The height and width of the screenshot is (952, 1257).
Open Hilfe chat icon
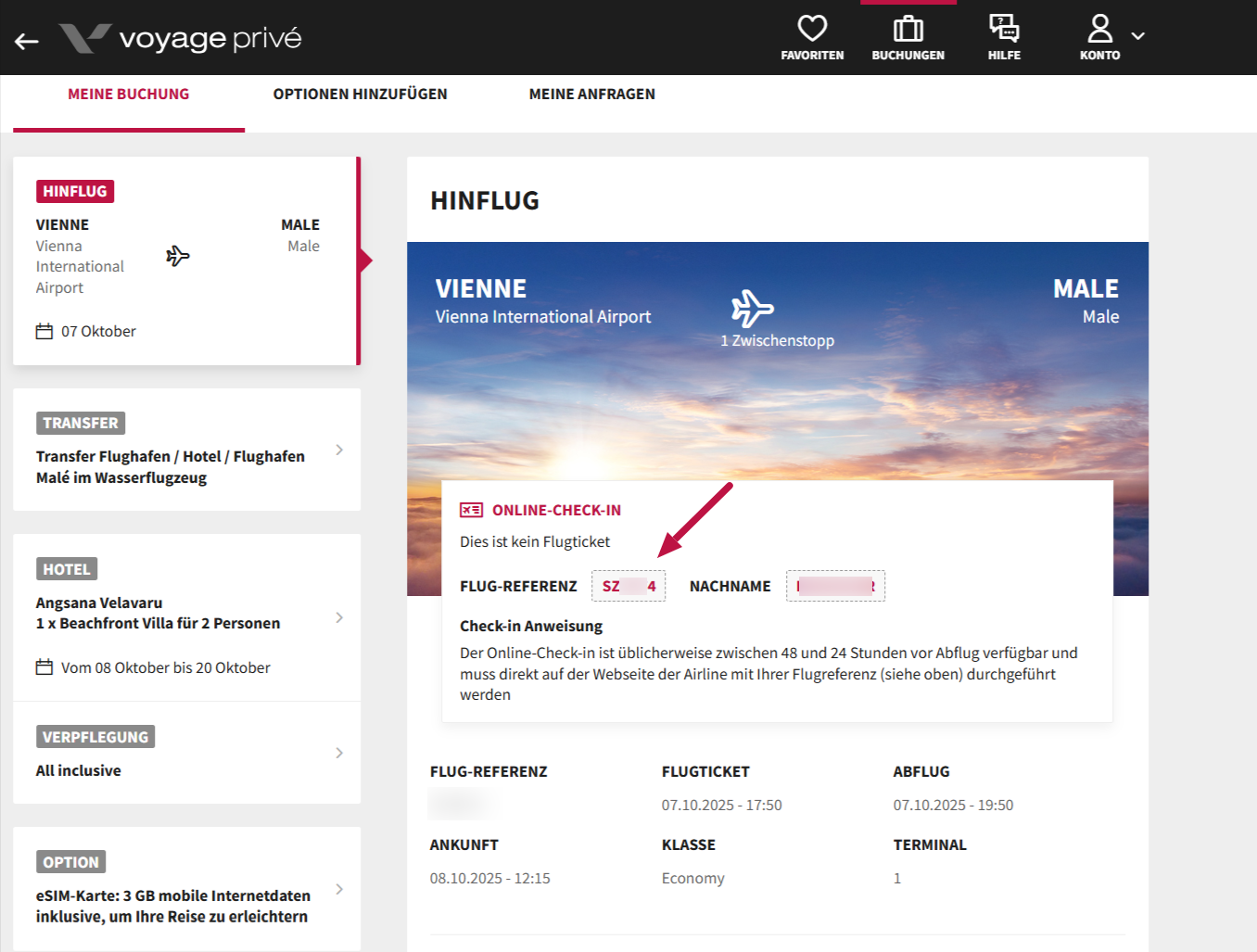(x=1004, y=29)
